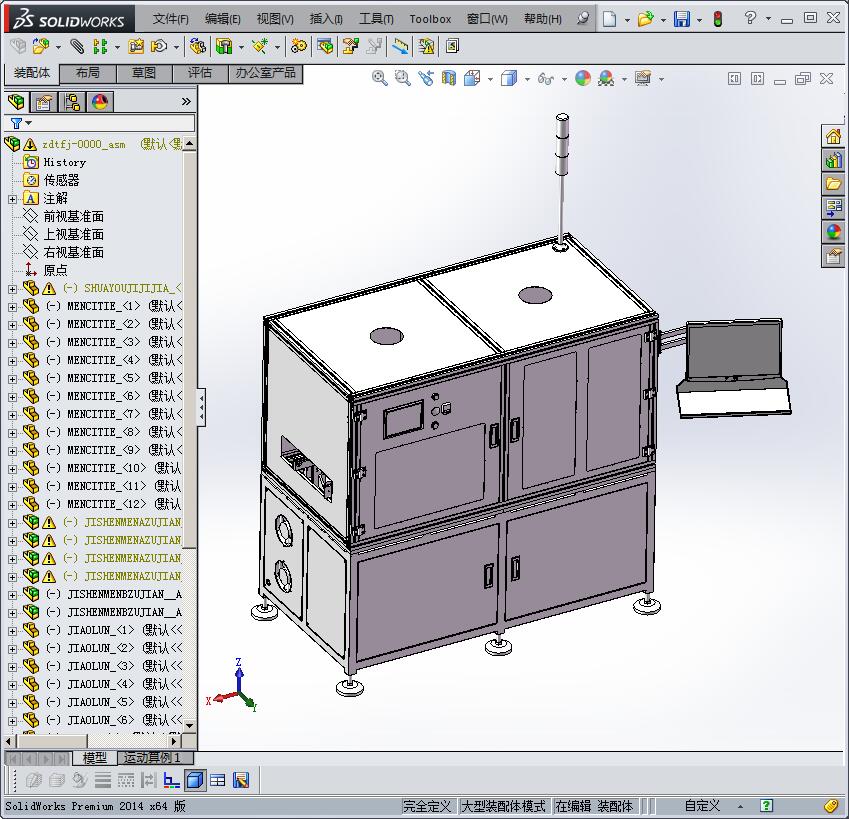Viewport: 849px width, 819px height.
Task: Open the hide/show items dropdown arrow
Action: (x=564, y=79)
